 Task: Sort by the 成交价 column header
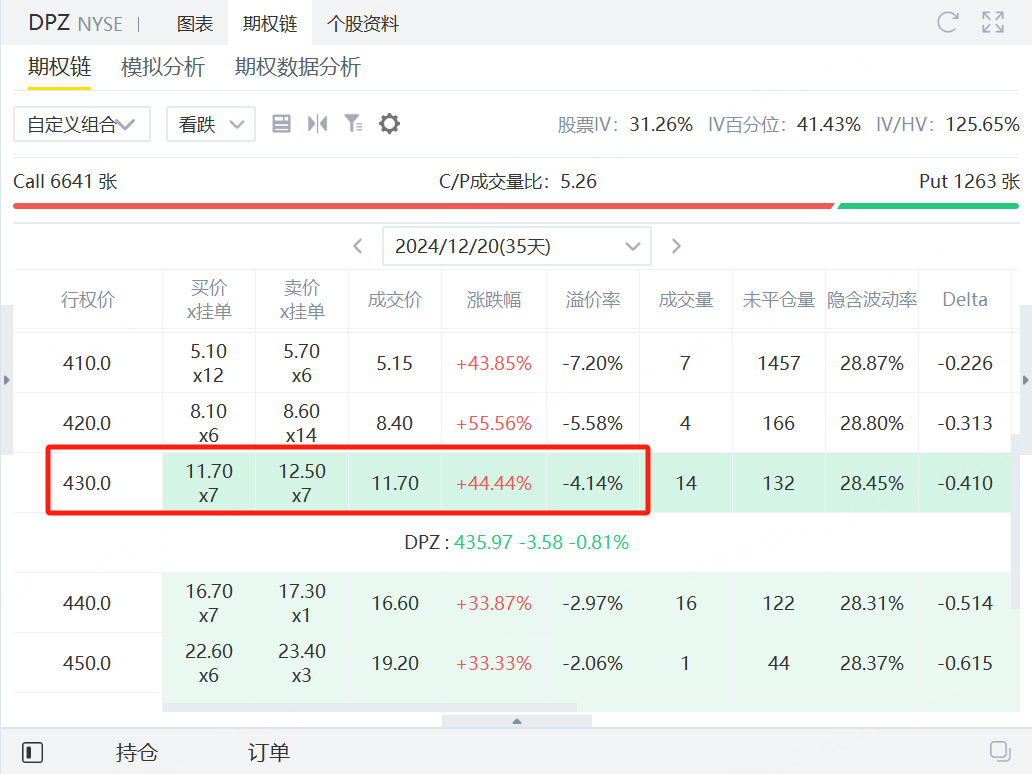[x=394, y=299]
